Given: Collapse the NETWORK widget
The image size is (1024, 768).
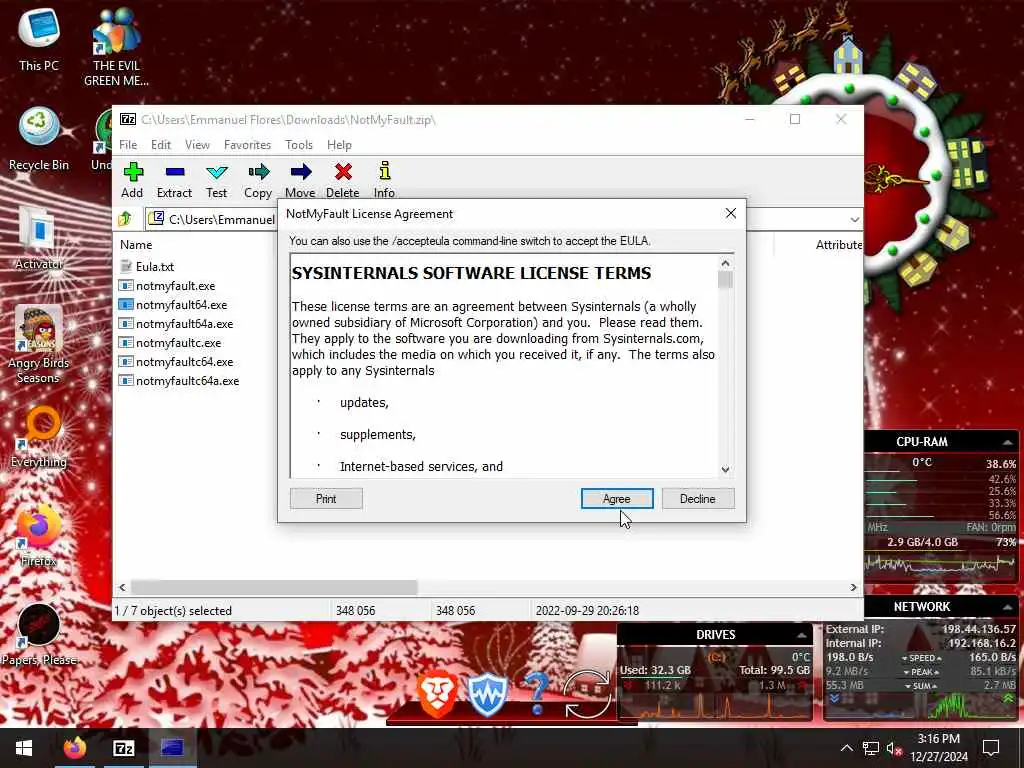Looking at the screenshot, I should pos(1007,607).
